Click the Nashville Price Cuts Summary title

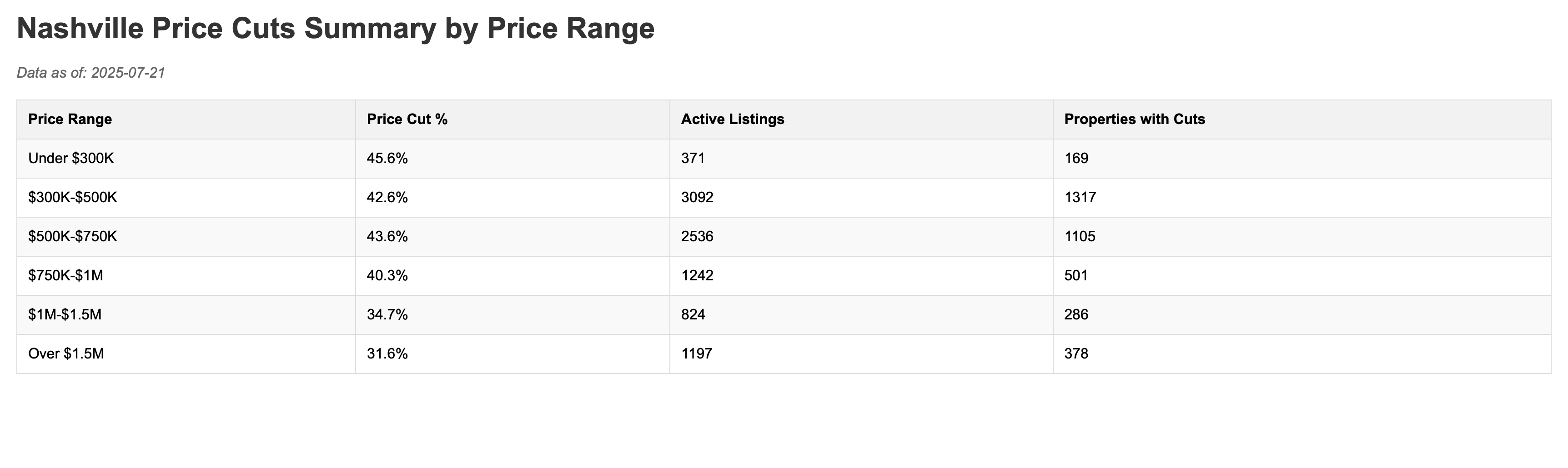tap(336, 29)
